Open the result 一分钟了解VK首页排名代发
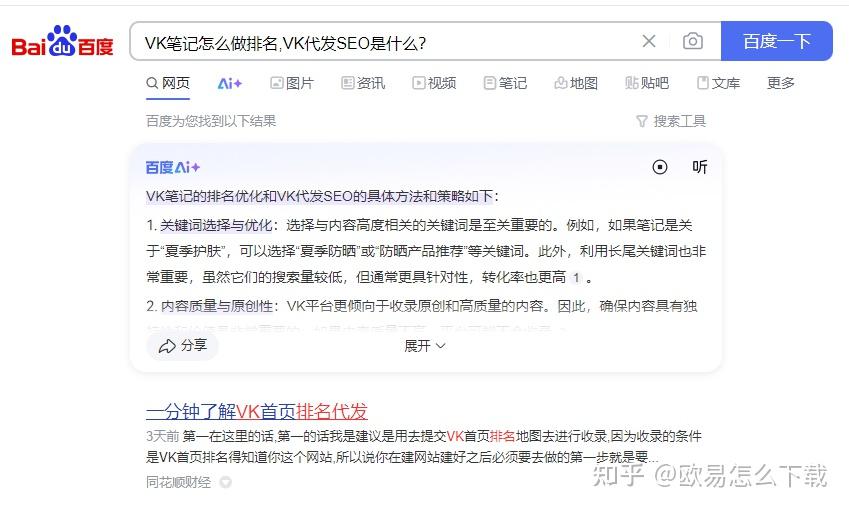This screenshot has height=510, width=849. 257,412
